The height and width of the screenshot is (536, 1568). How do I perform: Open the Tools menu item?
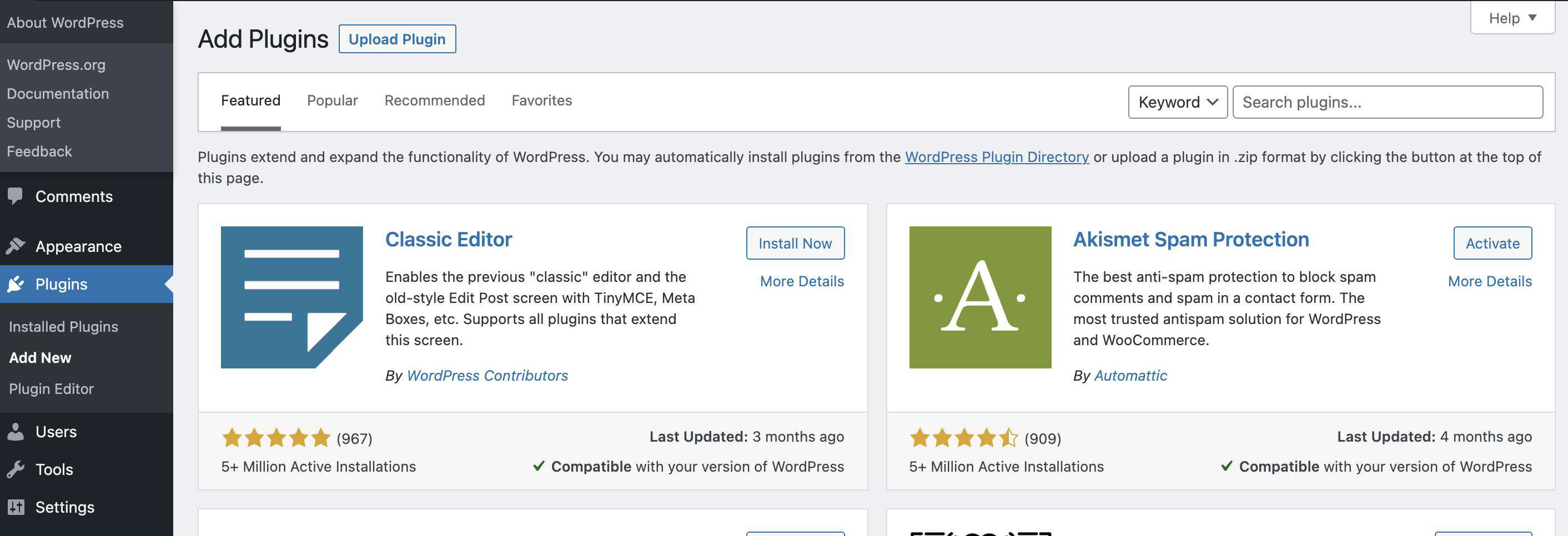tap(87, 469)
